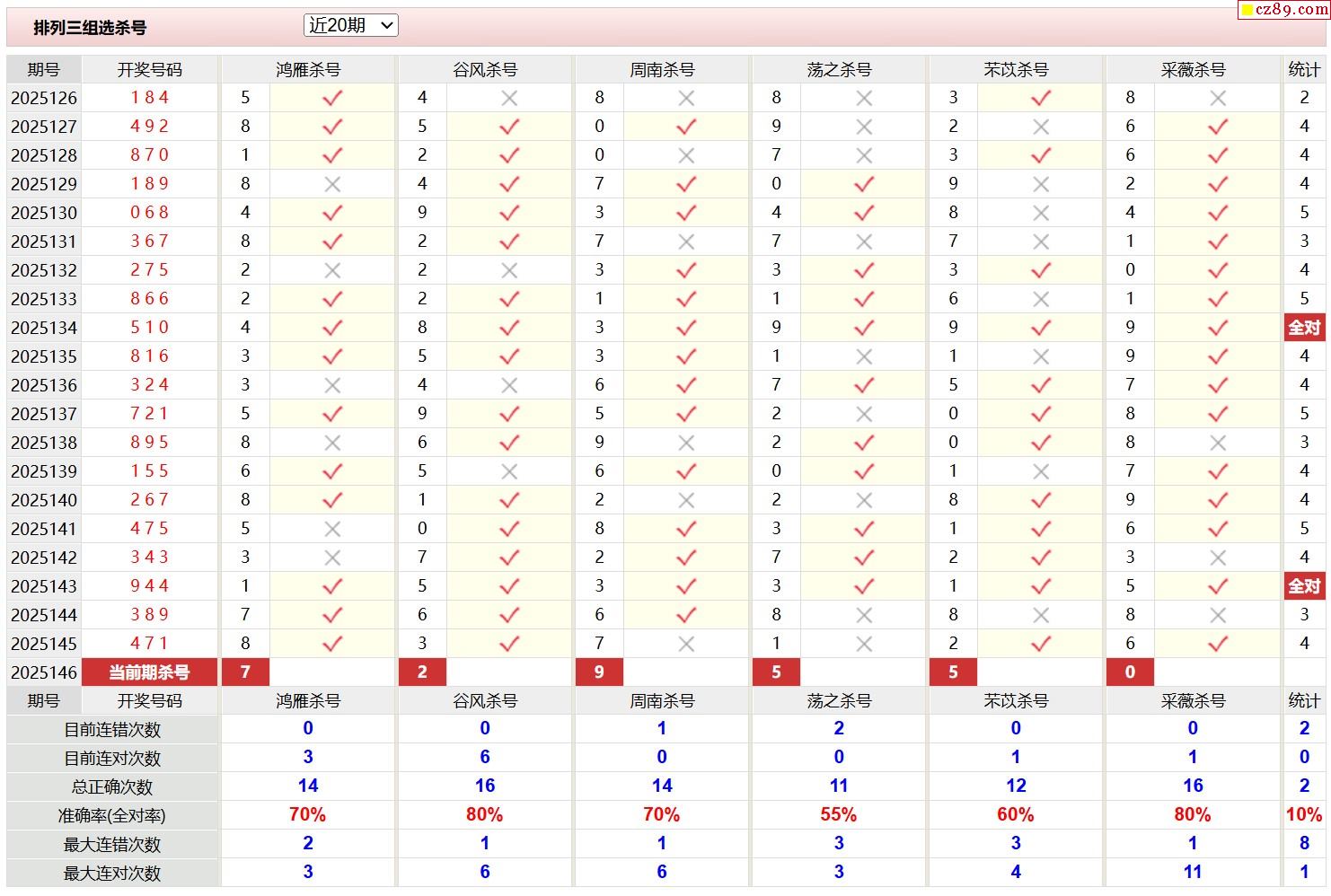The image size is (1331, 896).
Task: Click 采薇 max consecutive correct value 11
Action: [x=1193, y=873]
